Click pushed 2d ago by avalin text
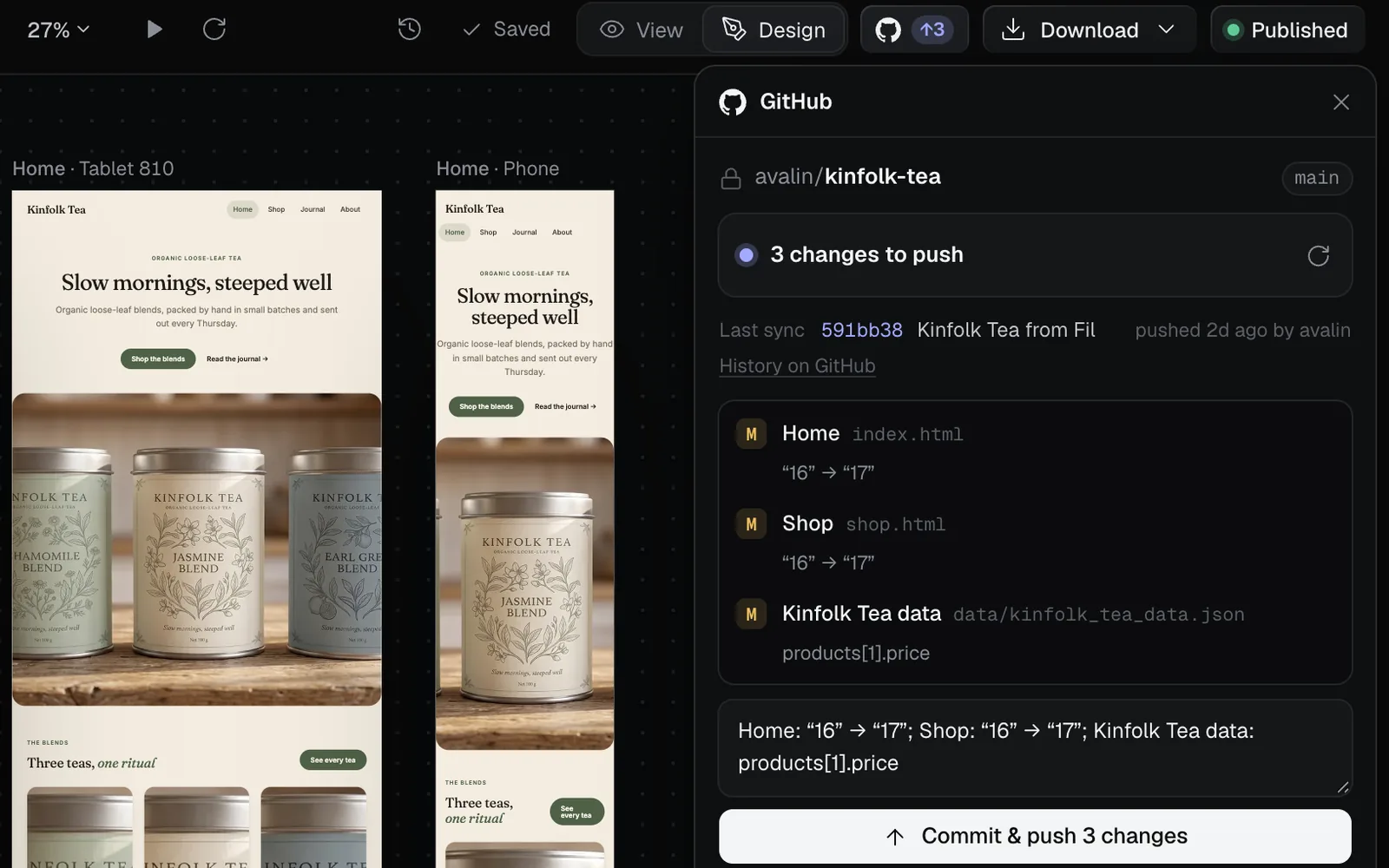Image resolution: width=1389 pixels, height=868 pixels. 1242,331
